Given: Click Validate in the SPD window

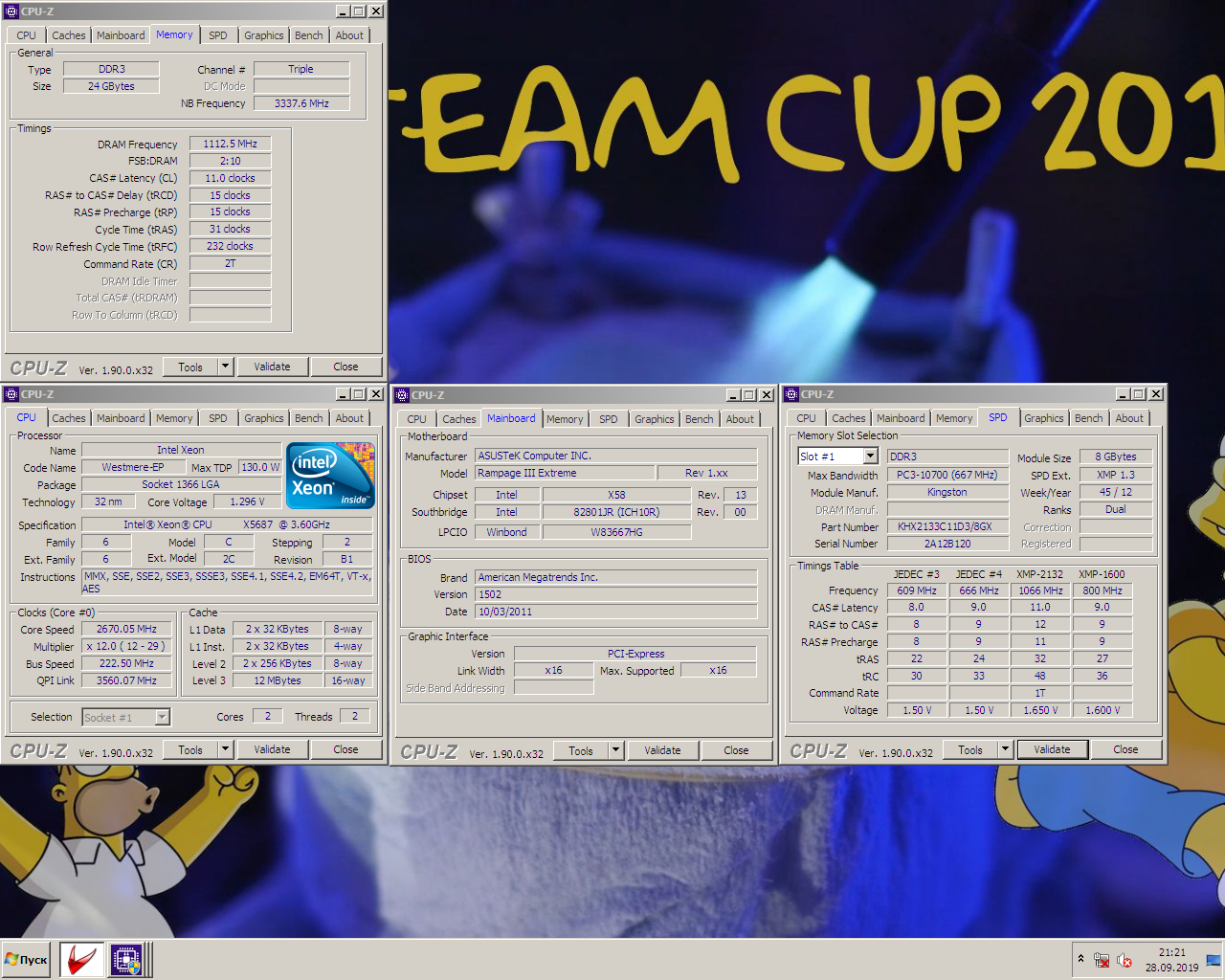Looking at the screenshot, I should pos(1052,749).
